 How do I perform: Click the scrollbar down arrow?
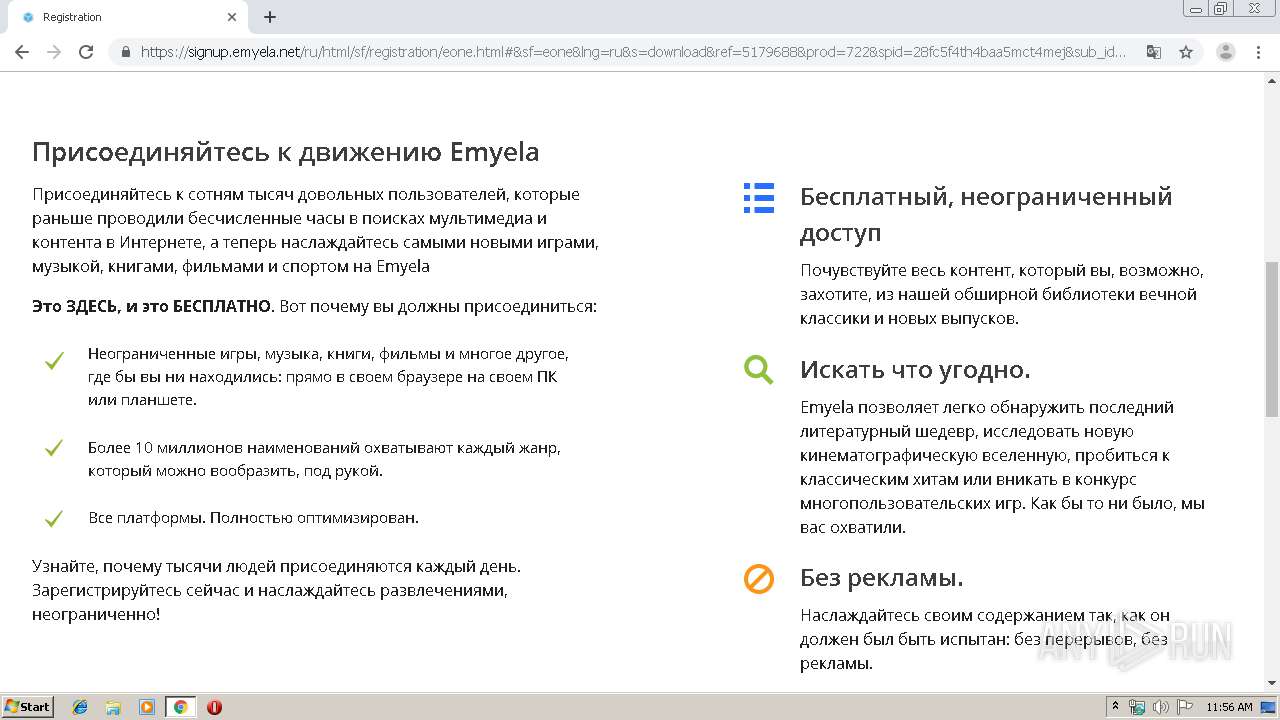(1272, 683)
